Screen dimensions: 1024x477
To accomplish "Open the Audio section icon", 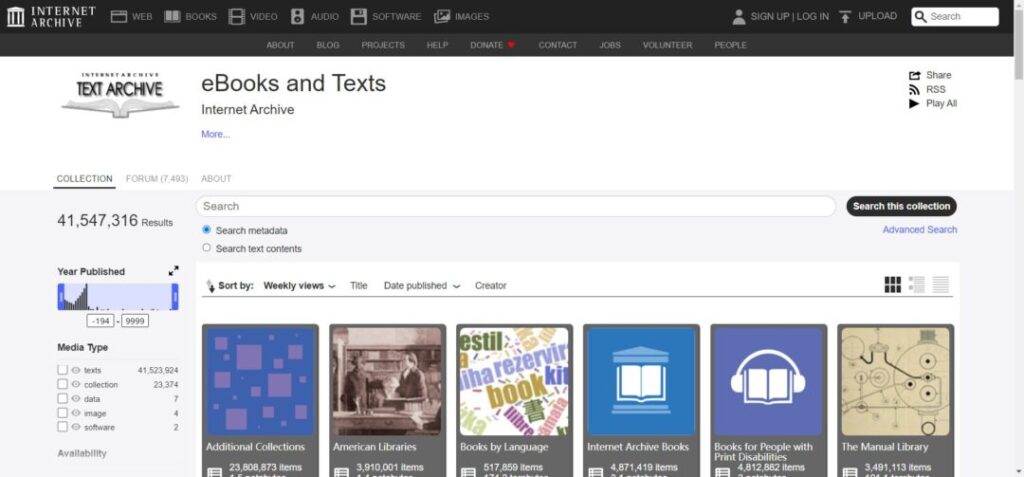I will coord(297,16).
